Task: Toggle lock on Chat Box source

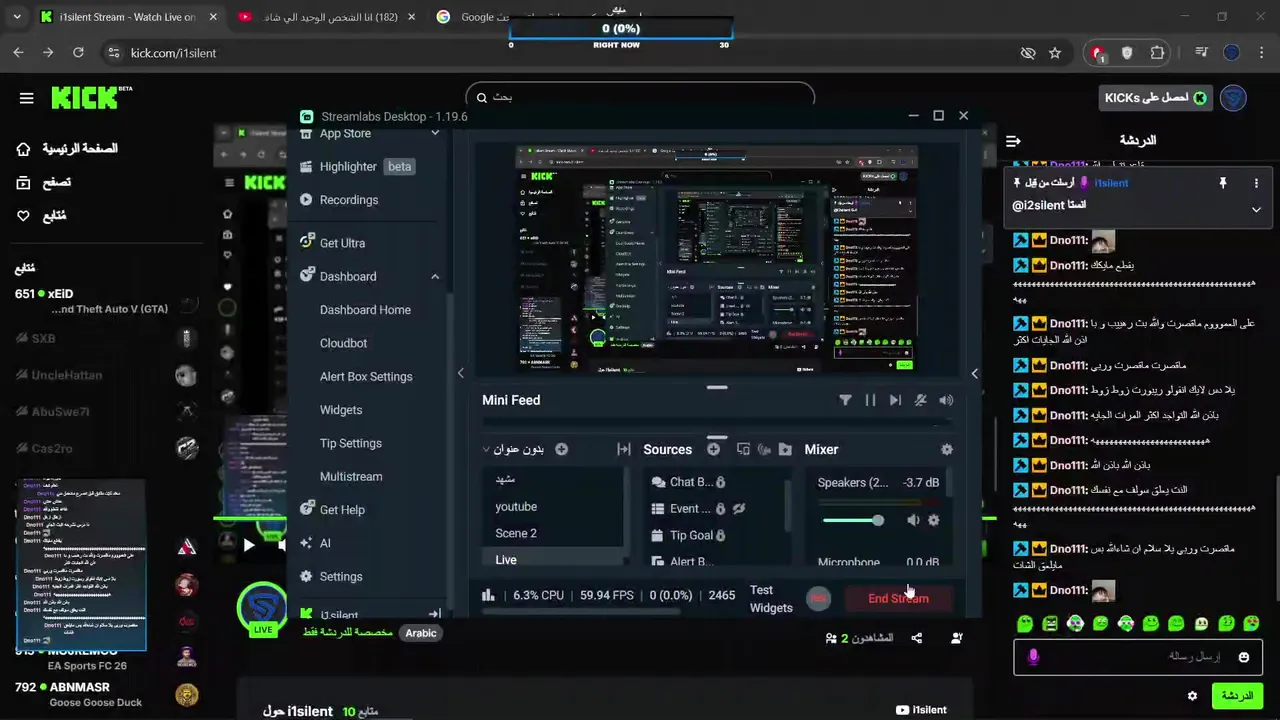Action: point(720,482)
